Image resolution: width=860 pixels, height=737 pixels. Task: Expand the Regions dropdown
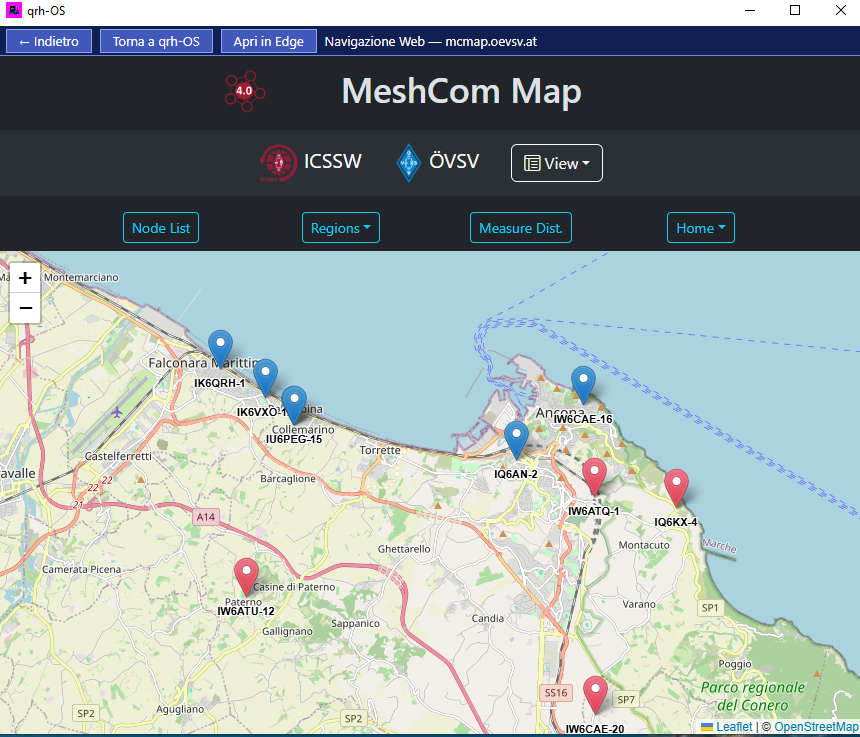341,228
